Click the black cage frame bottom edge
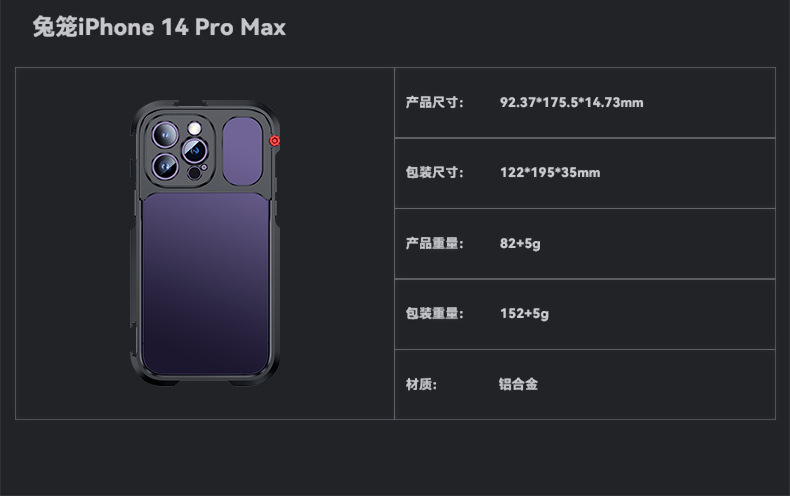This screenshot has height=496, width=790. [x=205, y=379]
